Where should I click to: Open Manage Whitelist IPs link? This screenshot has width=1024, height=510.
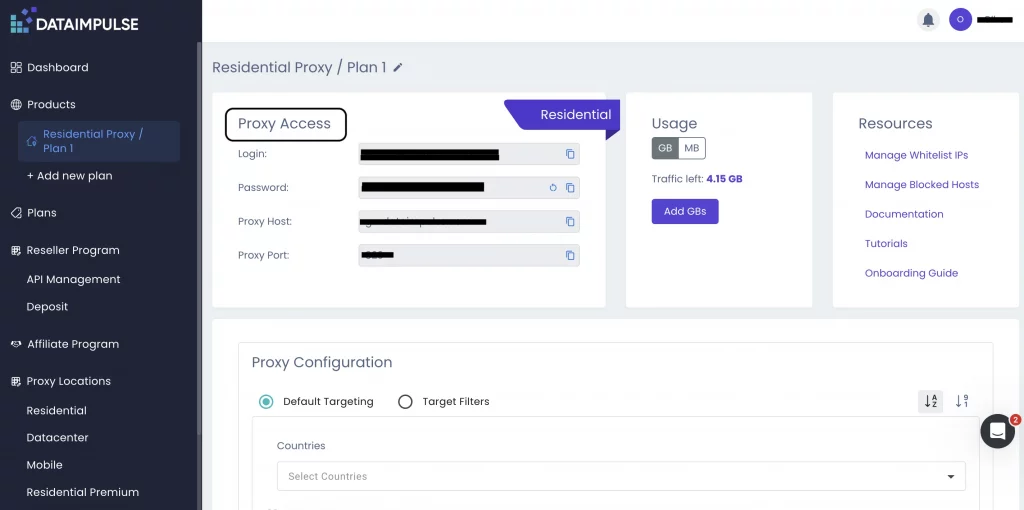pyautogui.click(x=916, y=155)
